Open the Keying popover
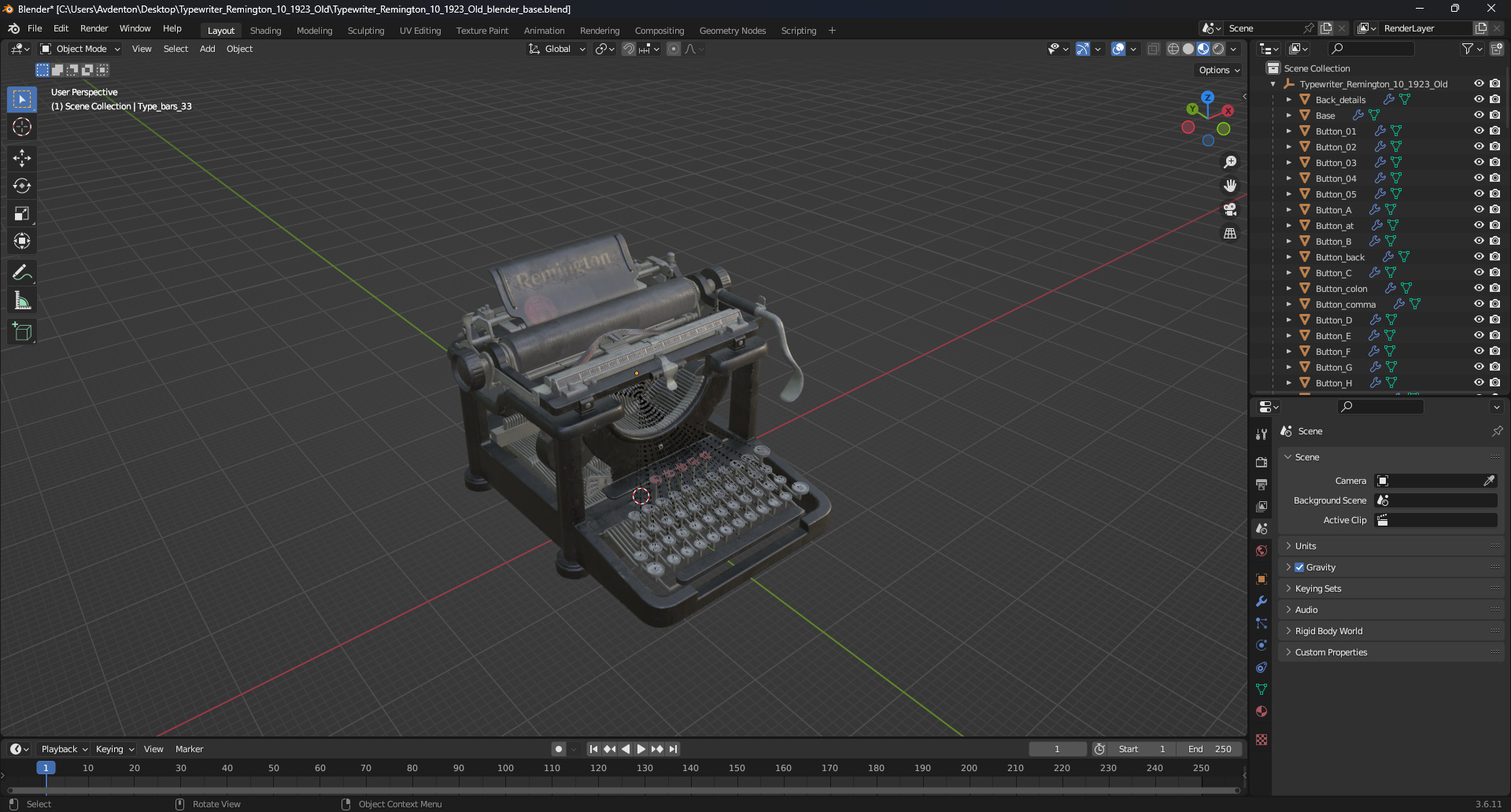The image size is (1511, 812). coord(115,749)
